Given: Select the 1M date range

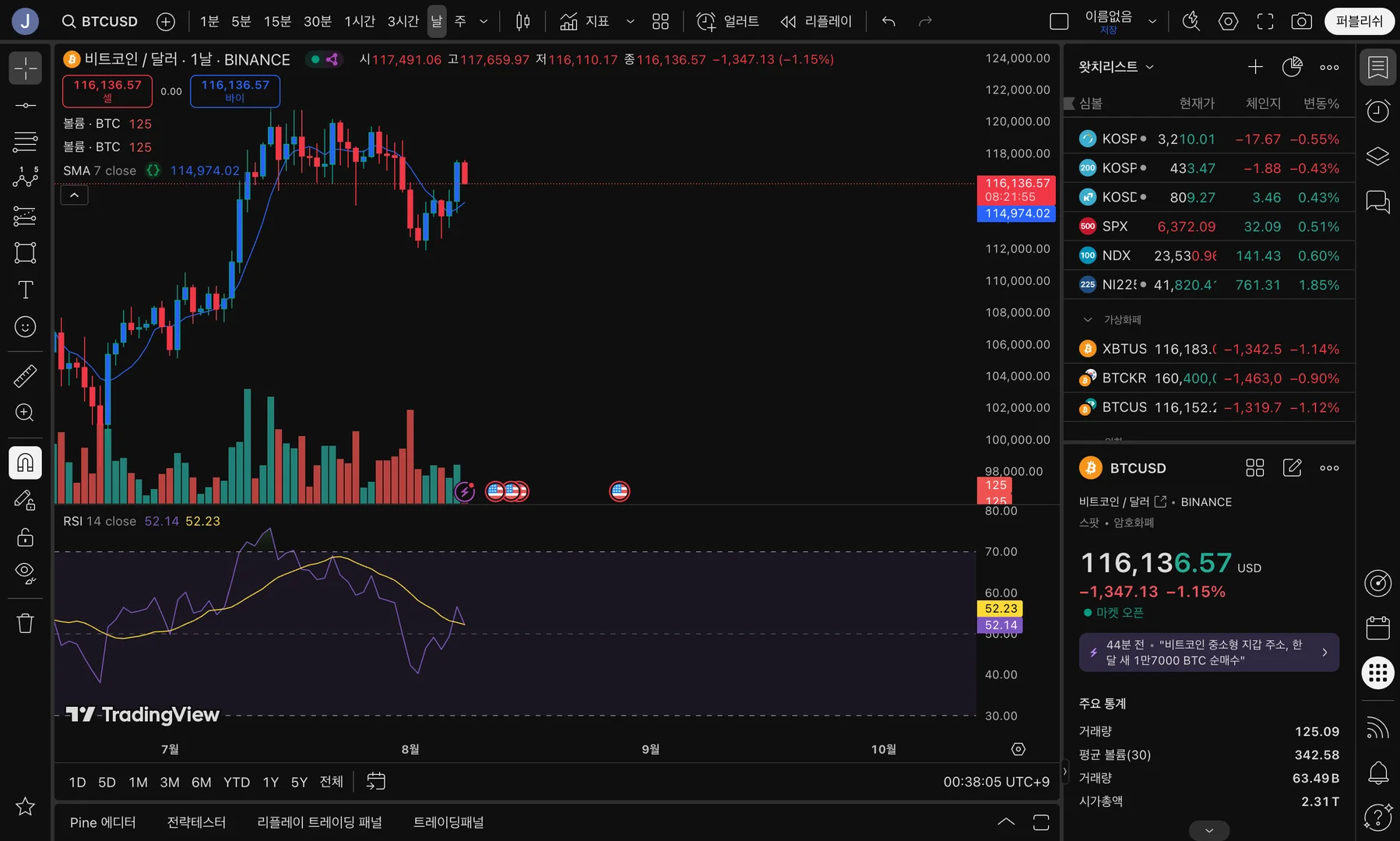Looking at the screenshot, I should point(138,782).
